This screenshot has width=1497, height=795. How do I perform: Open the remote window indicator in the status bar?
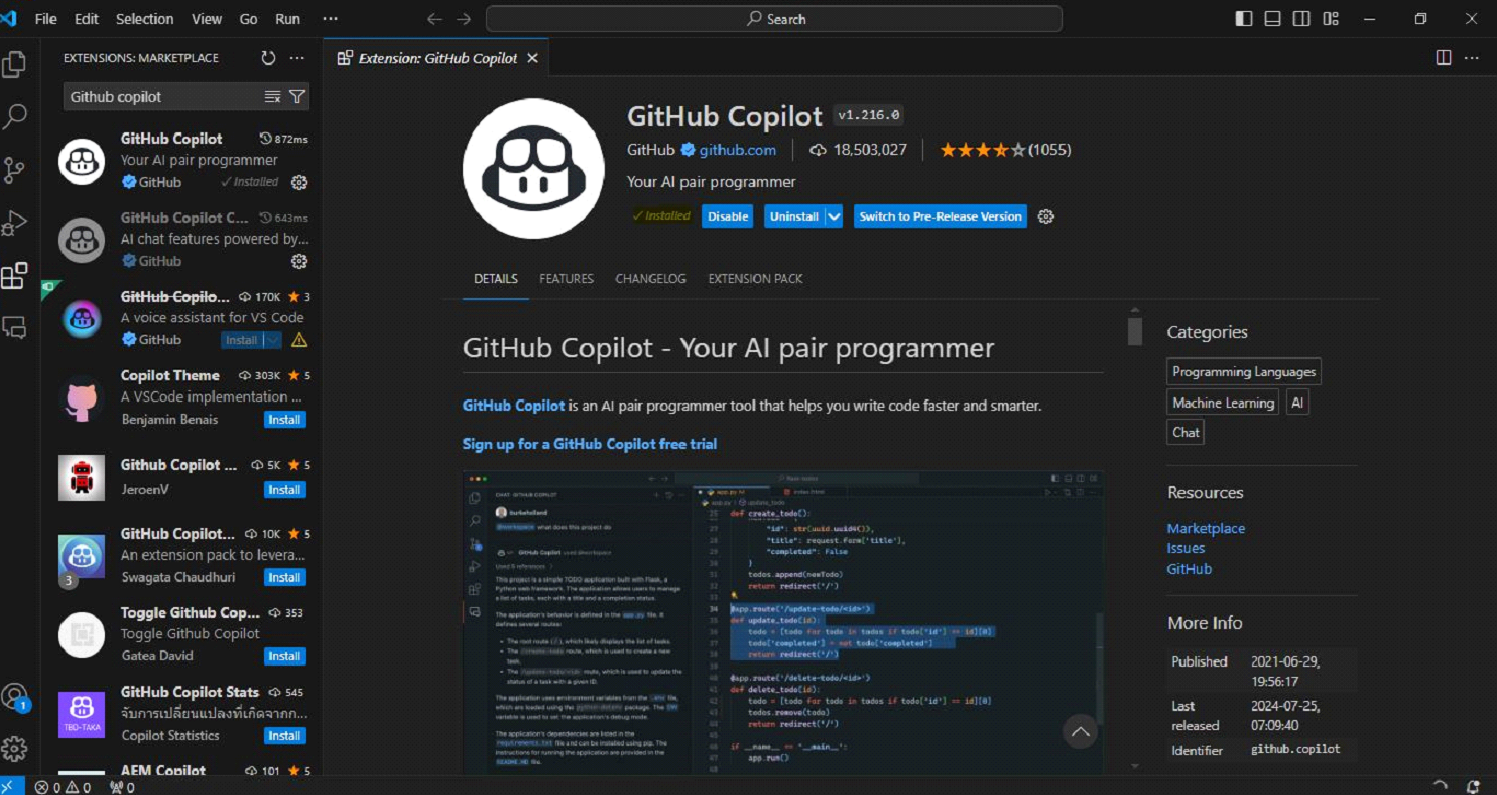coord(10,787)
